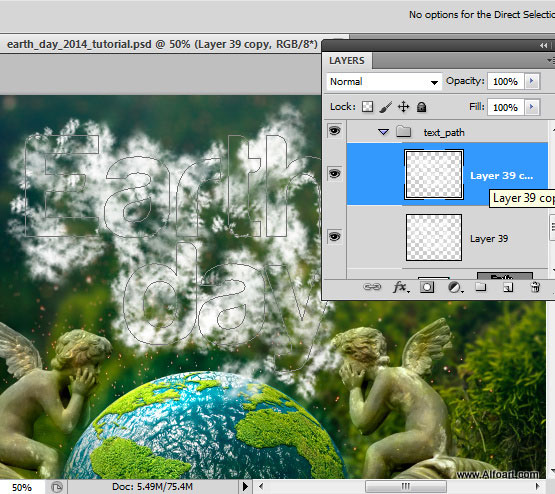The height and width of the screenshot is (494, 555).
Task: Hide Layer 39 copy visibility eye
Action: coord(334,174)
